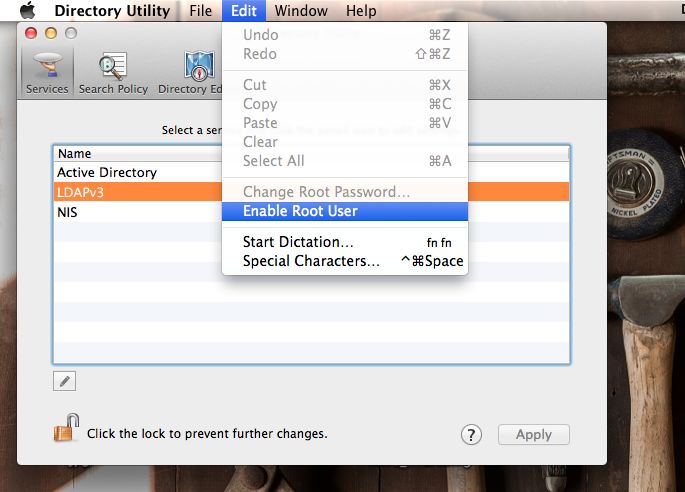
Task: Choose Enable Root User
Action: pyautogui.click(x=345, y=211)
